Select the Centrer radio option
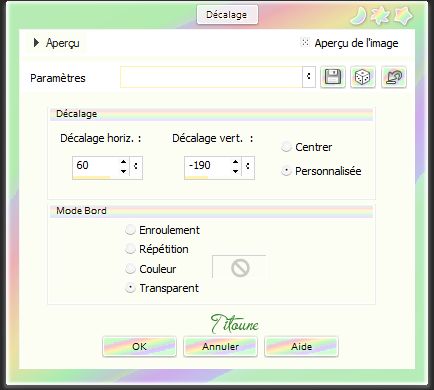Screen dimensions: 434x390 click(x=286, y=147)
